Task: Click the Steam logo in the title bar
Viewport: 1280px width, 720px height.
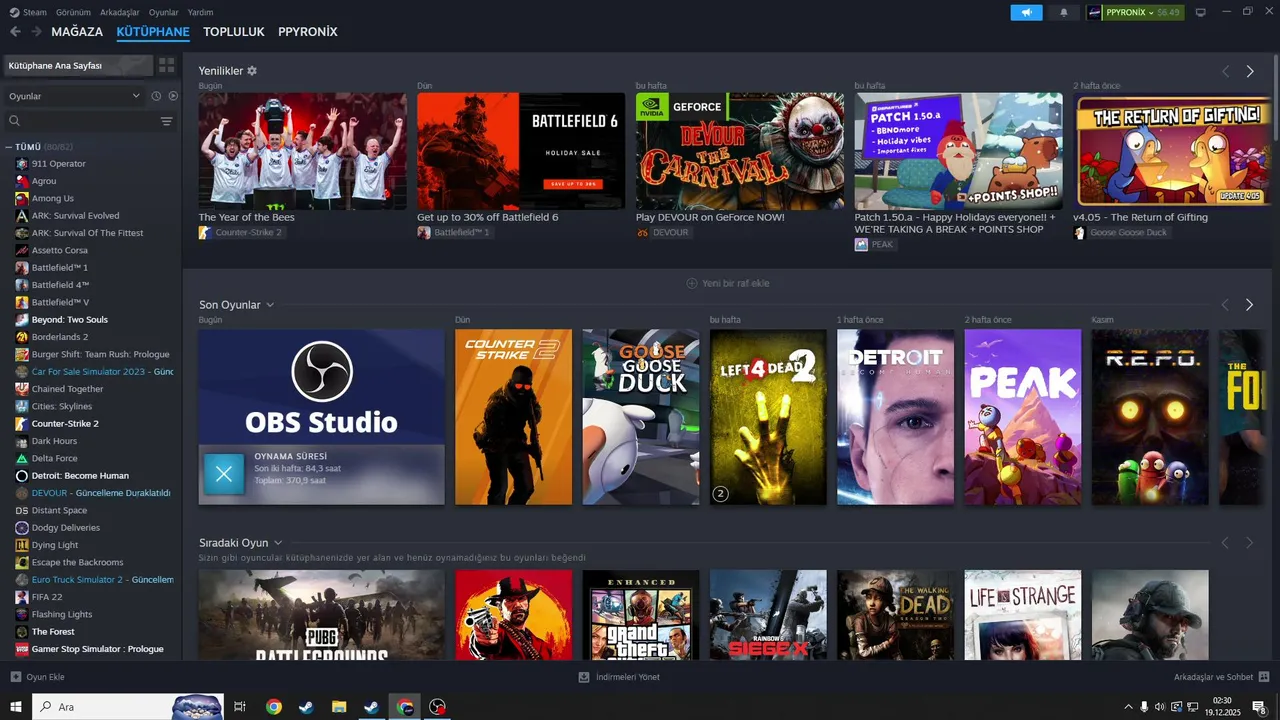Action: pos(14,12)
